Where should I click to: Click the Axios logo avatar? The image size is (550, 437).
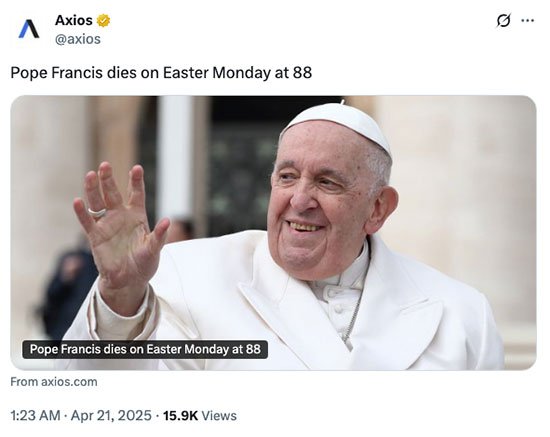[29, 29]
